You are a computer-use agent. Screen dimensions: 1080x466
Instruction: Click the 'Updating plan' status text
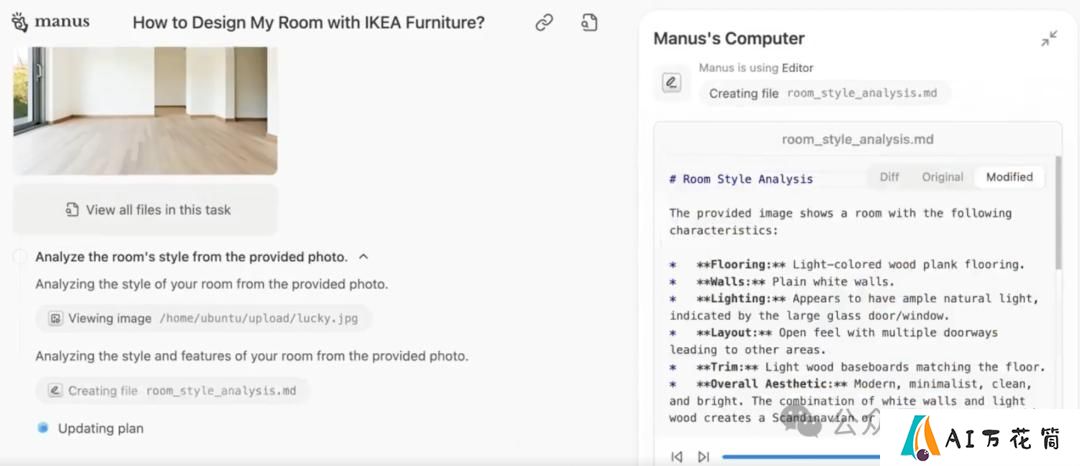click(101, 428)
